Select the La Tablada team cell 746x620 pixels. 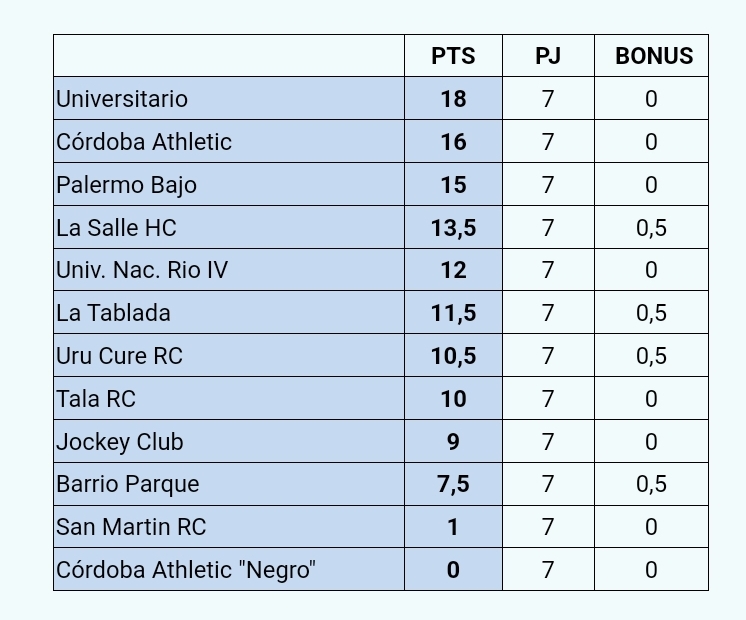(229, 313)
